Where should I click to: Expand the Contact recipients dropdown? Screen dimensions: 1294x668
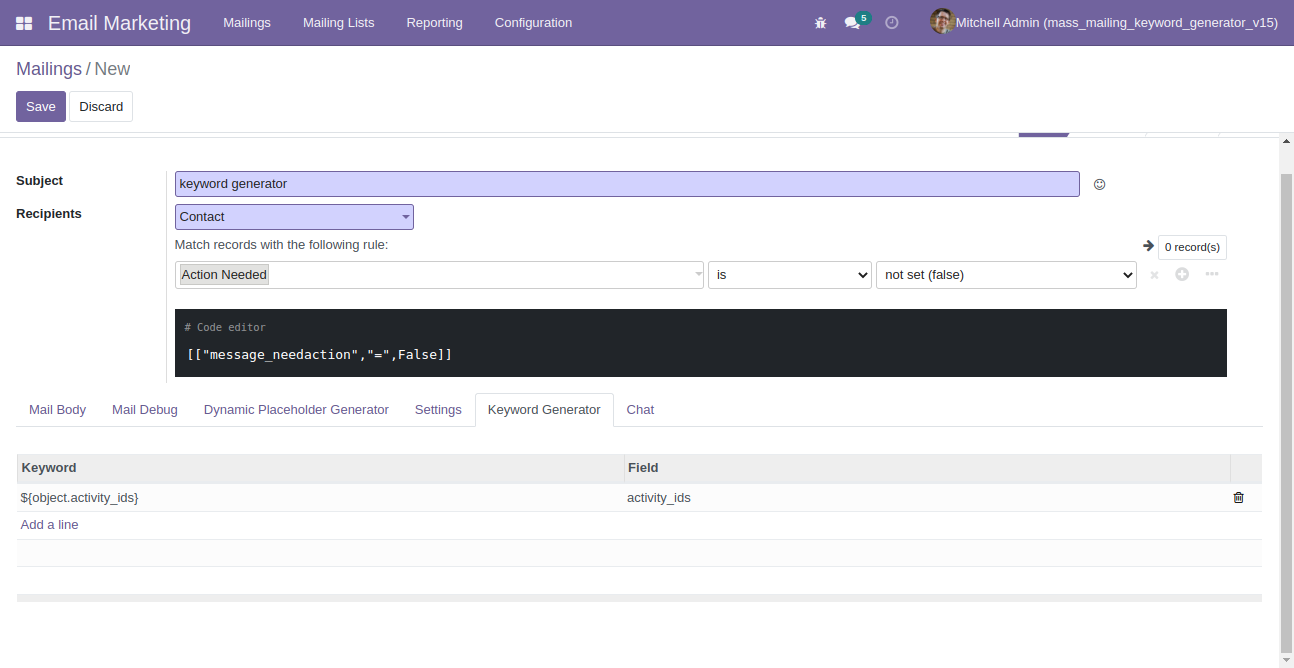[294, 217]
